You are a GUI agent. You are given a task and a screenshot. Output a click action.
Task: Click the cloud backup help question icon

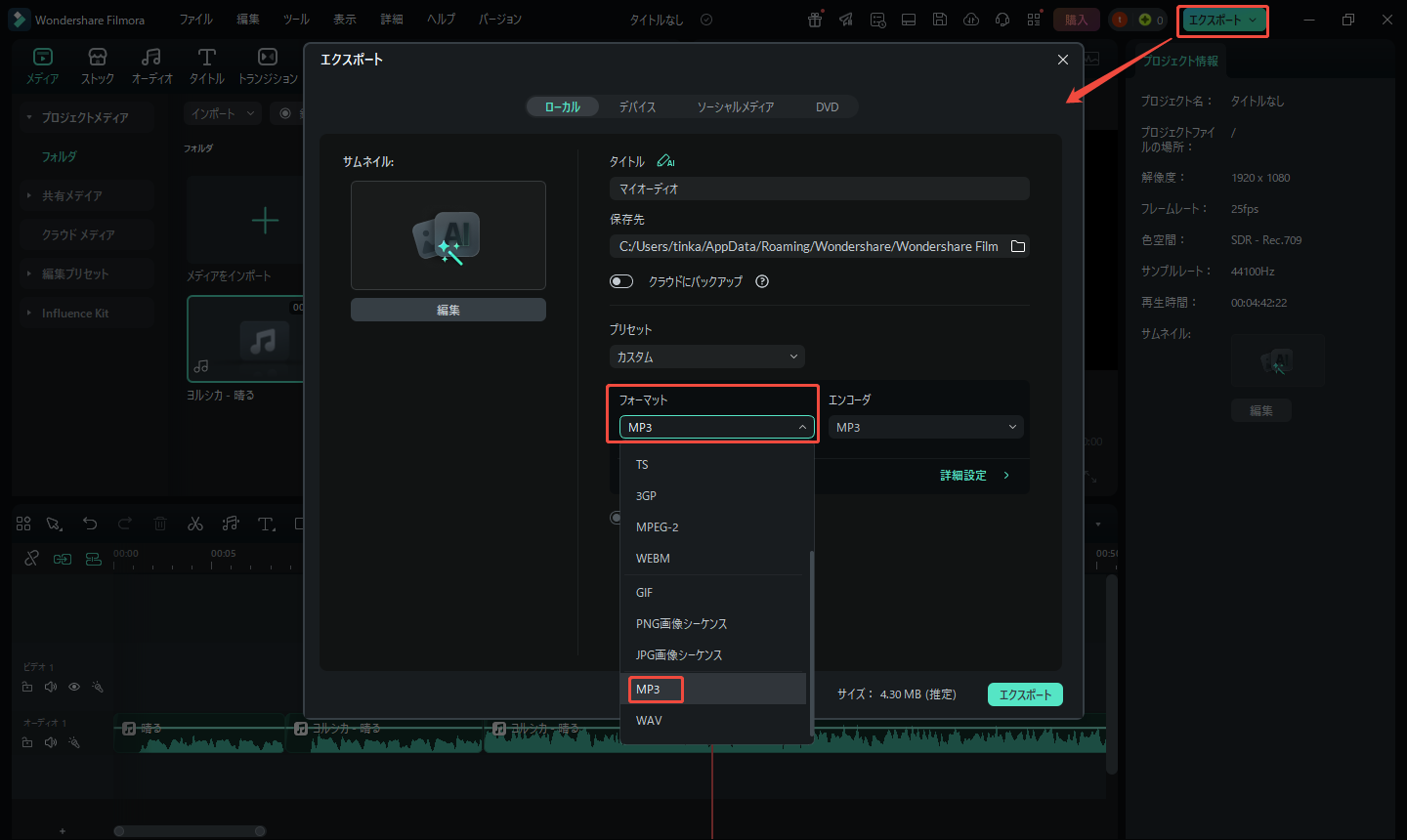coord(762,281)
